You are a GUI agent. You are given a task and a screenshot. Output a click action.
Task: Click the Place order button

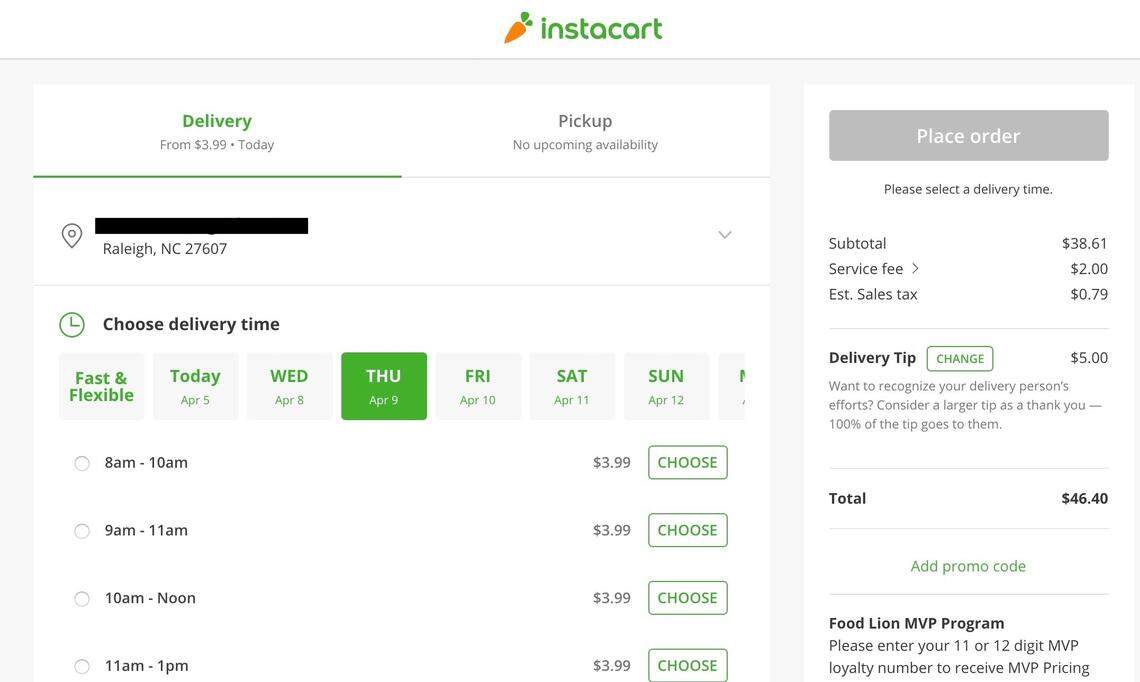click(x=969, y=135)
